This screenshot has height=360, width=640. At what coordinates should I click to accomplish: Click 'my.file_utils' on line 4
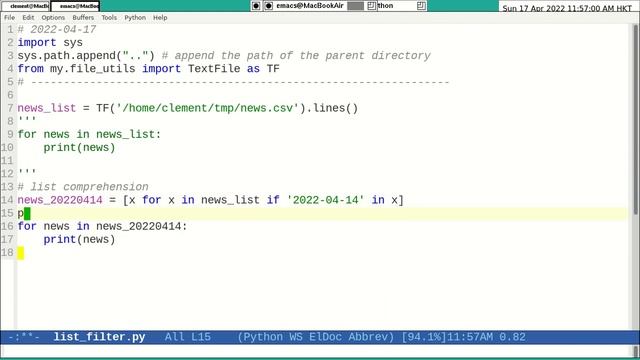[92, 69]
